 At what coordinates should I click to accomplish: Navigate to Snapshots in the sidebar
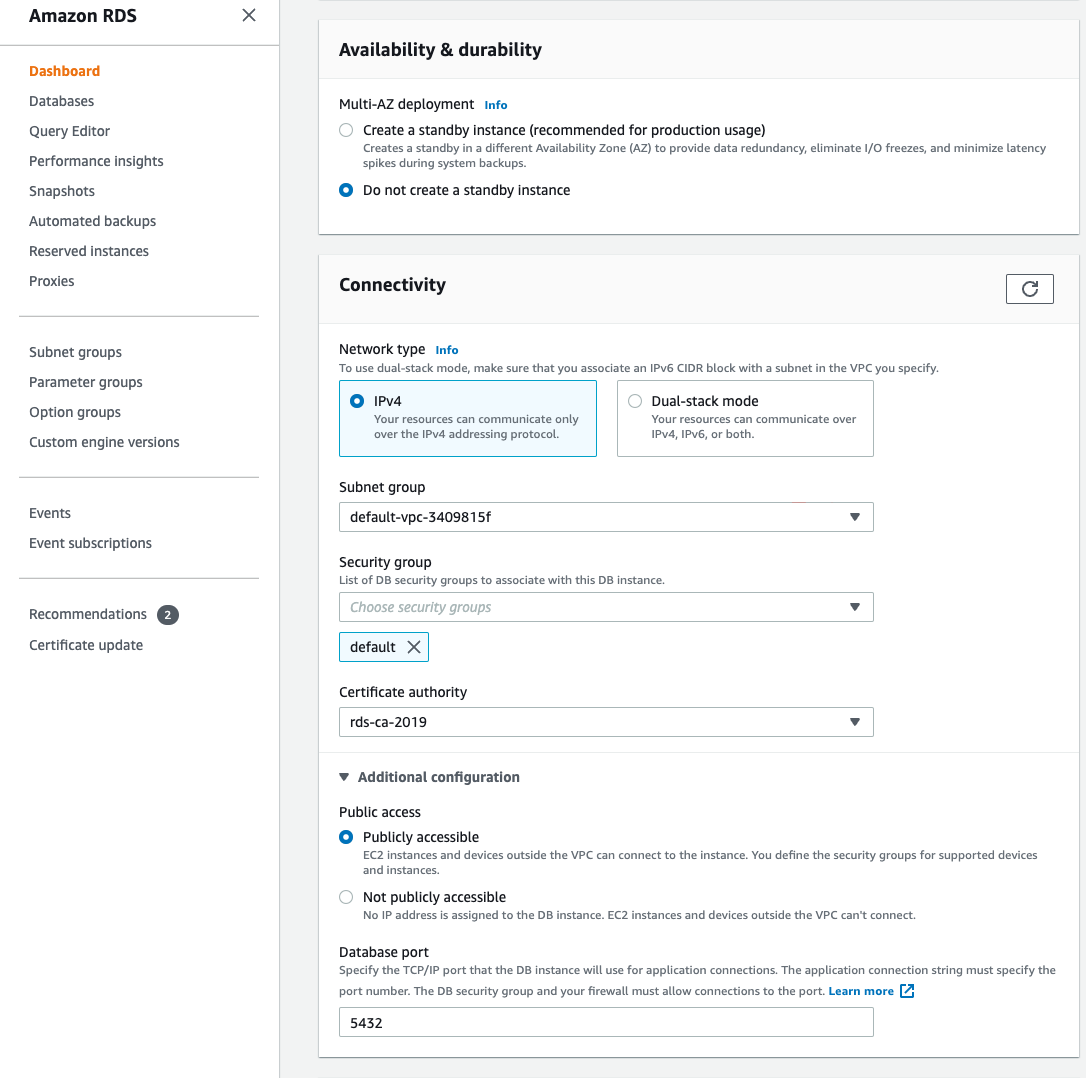pyautogui.click(x=61, y=190)
